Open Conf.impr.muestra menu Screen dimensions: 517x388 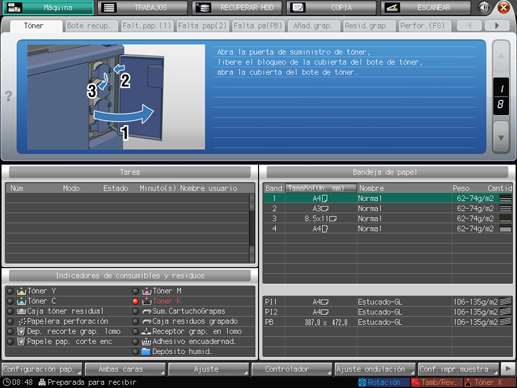pos(458,369)
